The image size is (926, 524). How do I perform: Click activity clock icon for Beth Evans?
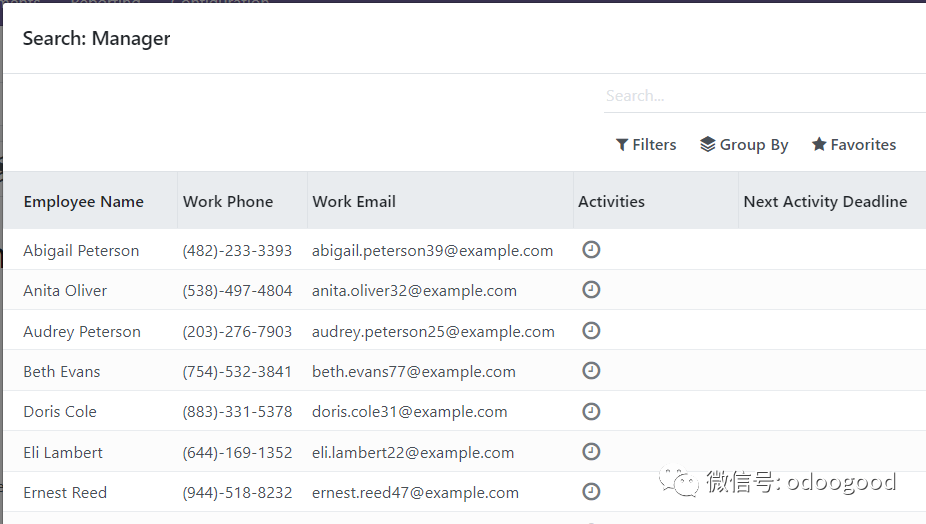(591, 370)
